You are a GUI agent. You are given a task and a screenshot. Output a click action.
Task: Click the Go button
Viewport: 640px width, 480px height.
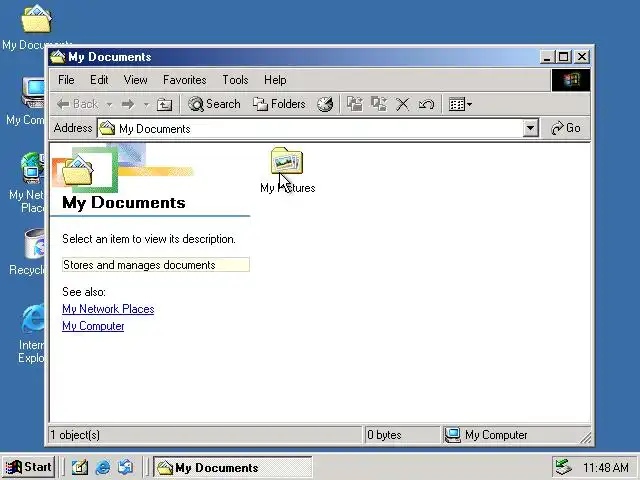[566, 128]
